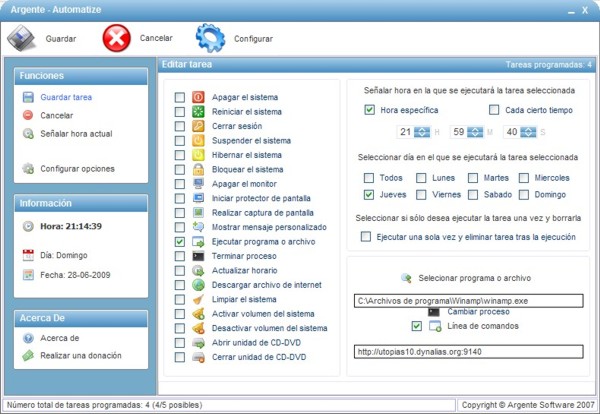Click the yellow Hibernar el sistema icon
600x414 pixels.
coord(198,155)
